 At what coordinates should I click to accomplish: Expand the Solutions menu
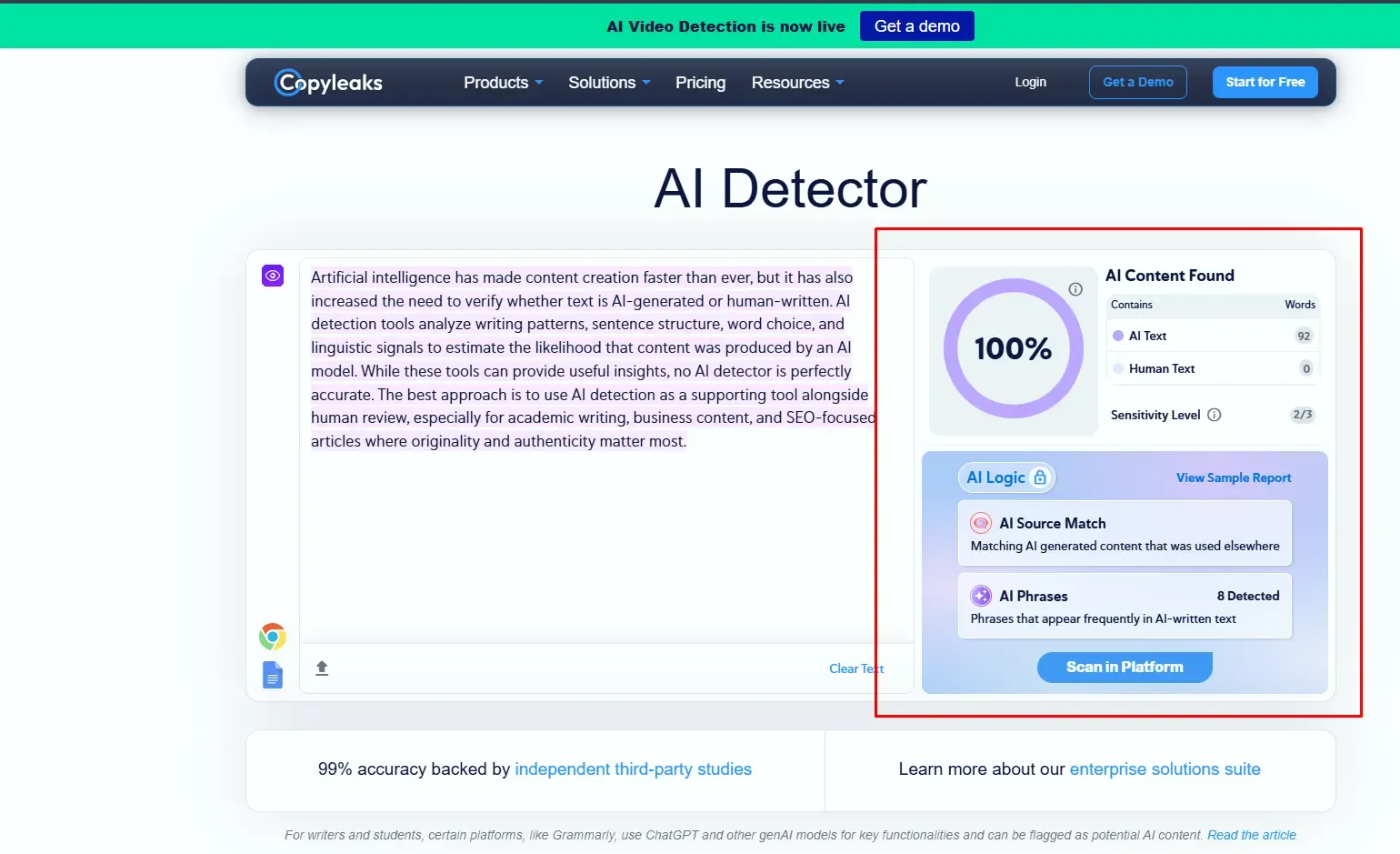coord(609,83)
